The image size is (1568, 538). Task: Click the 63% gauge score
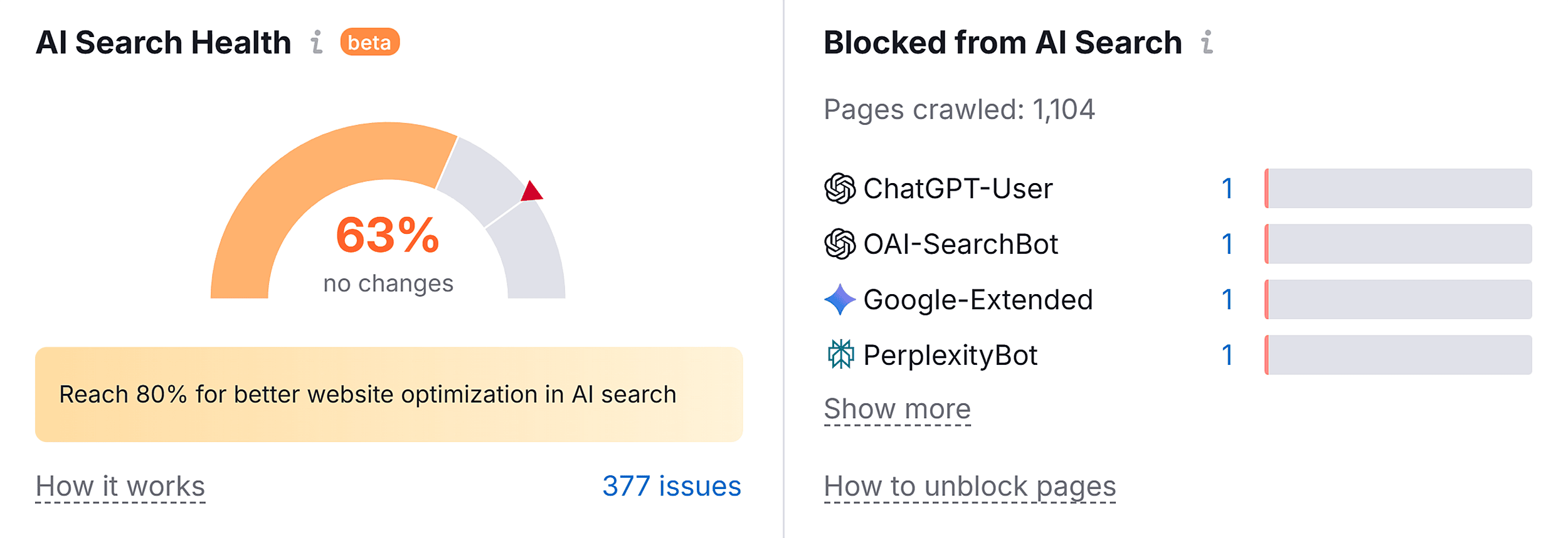click(x=388, y=235)
